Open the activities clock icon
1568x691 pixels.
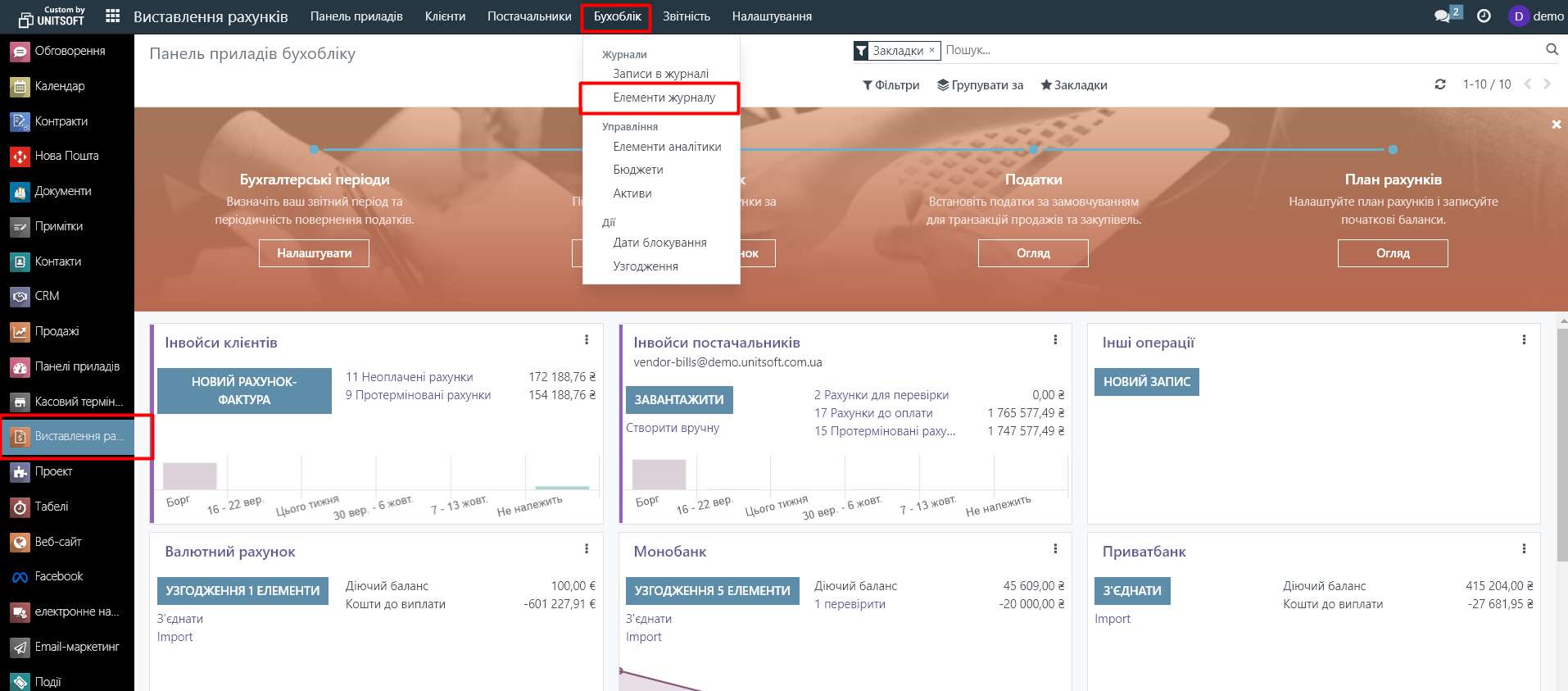(1484, 16)
